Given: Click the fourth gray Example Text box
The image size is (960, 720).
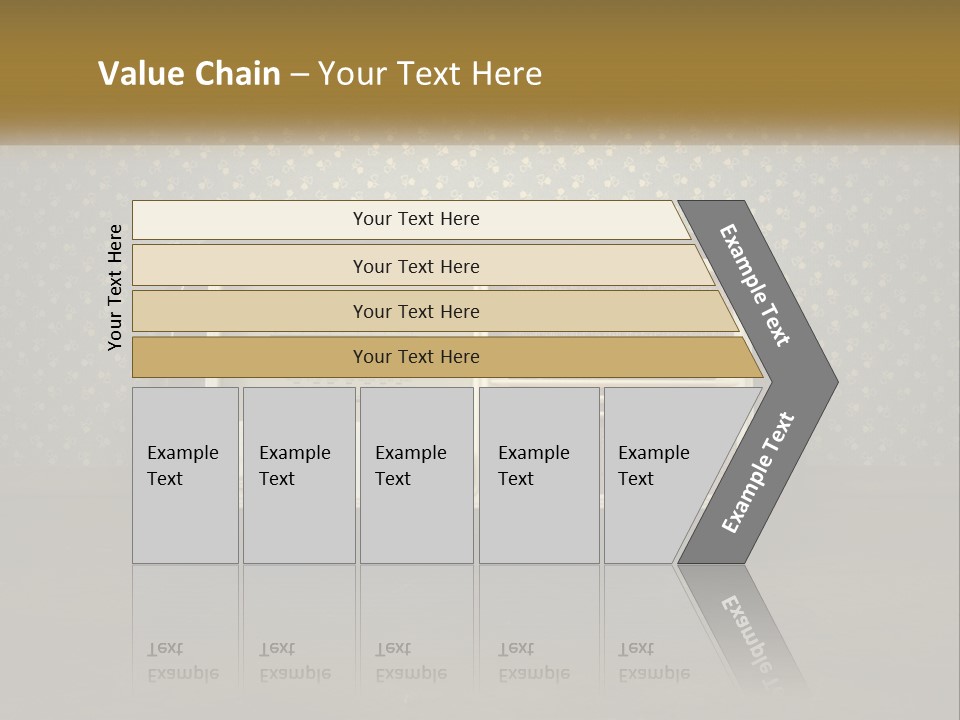Looking at the screenshot, I should click(539, 475).
